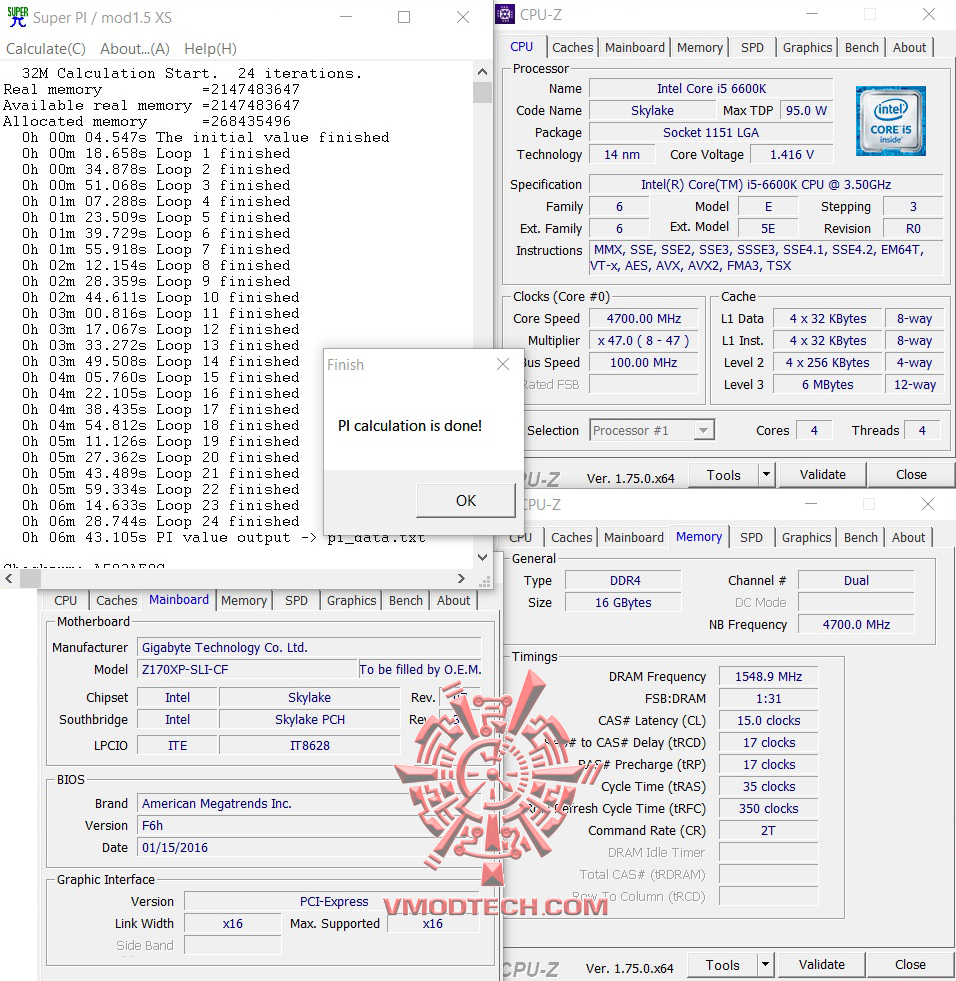The height and width of the screenshot is (981, 956).
Task: Close the Finish dialog with X
Action: (x=502, y=364)
